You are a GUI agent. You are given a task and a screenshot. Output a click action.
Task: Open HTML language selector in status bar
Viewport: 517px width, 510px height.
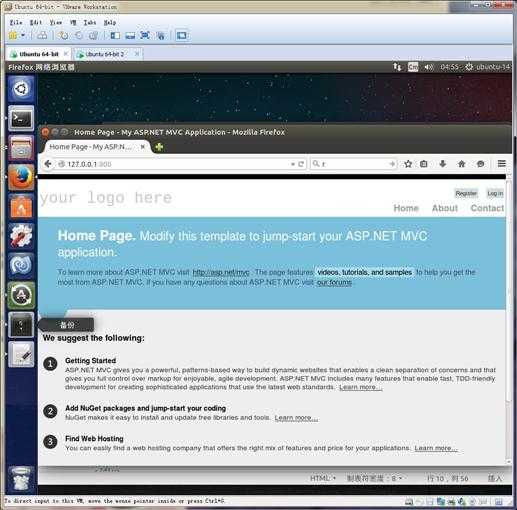[x=323, y=478]
